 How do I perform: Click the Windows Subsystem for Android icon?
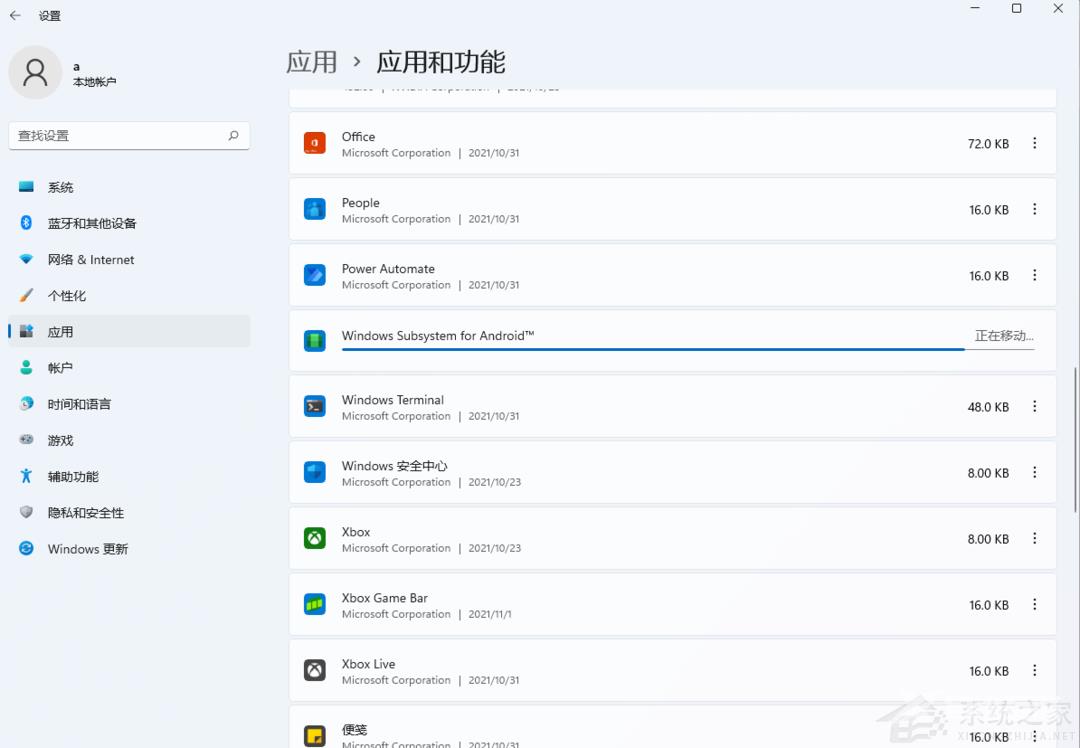[314, 341]
